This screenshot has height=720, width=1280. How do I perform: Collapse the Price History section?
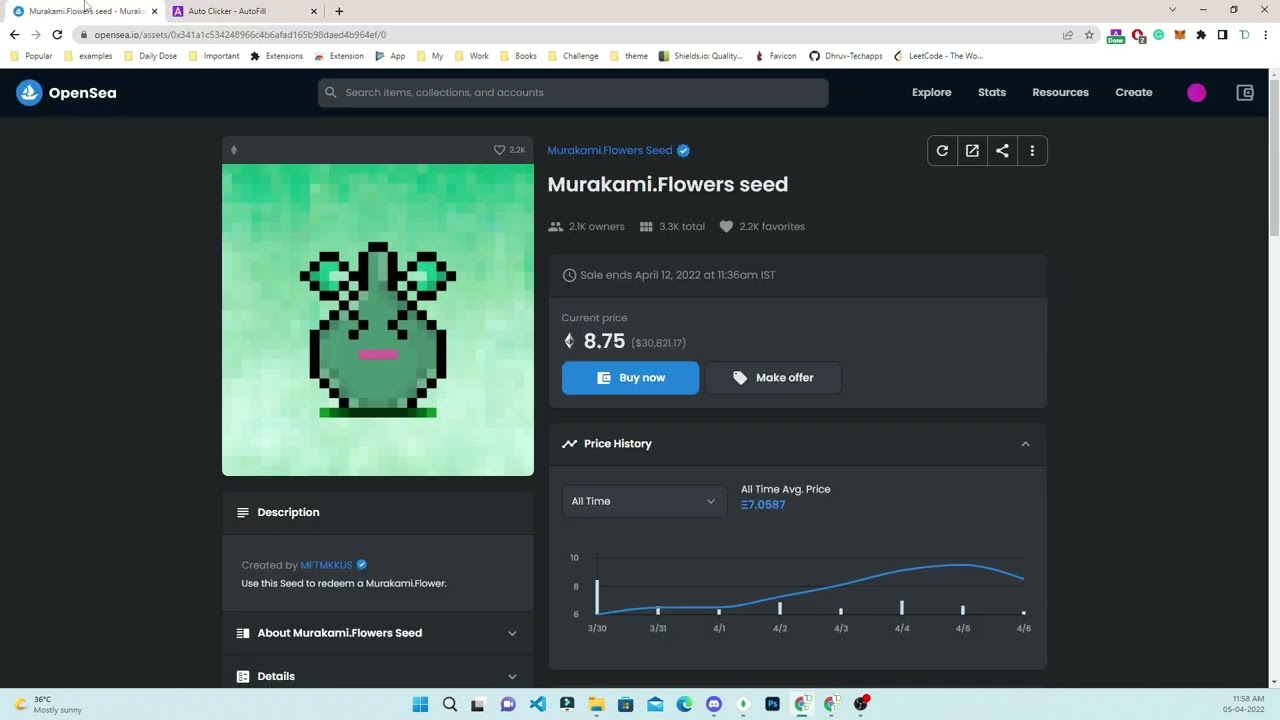(1025, 444)
